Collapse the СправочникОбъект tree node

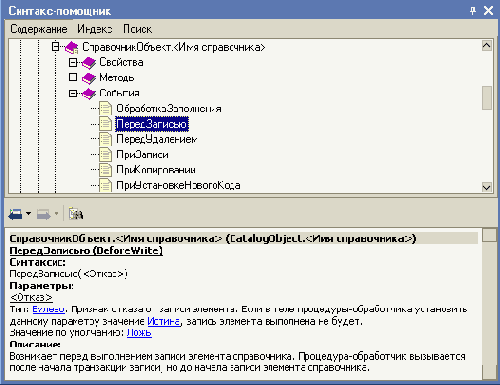point(56,46)
